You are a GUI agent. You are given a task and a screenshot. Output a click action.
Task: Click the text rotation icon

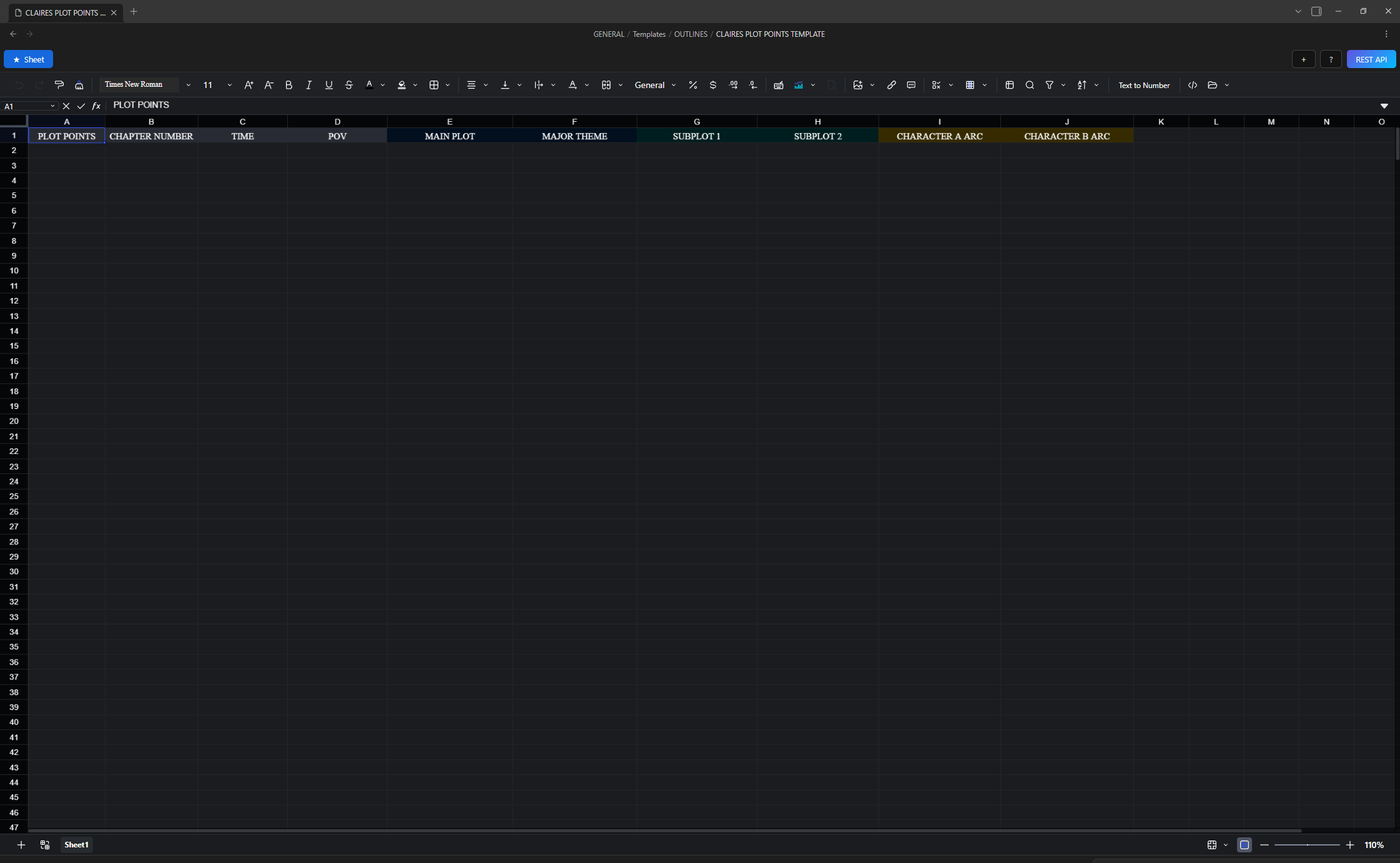(573, 85)
